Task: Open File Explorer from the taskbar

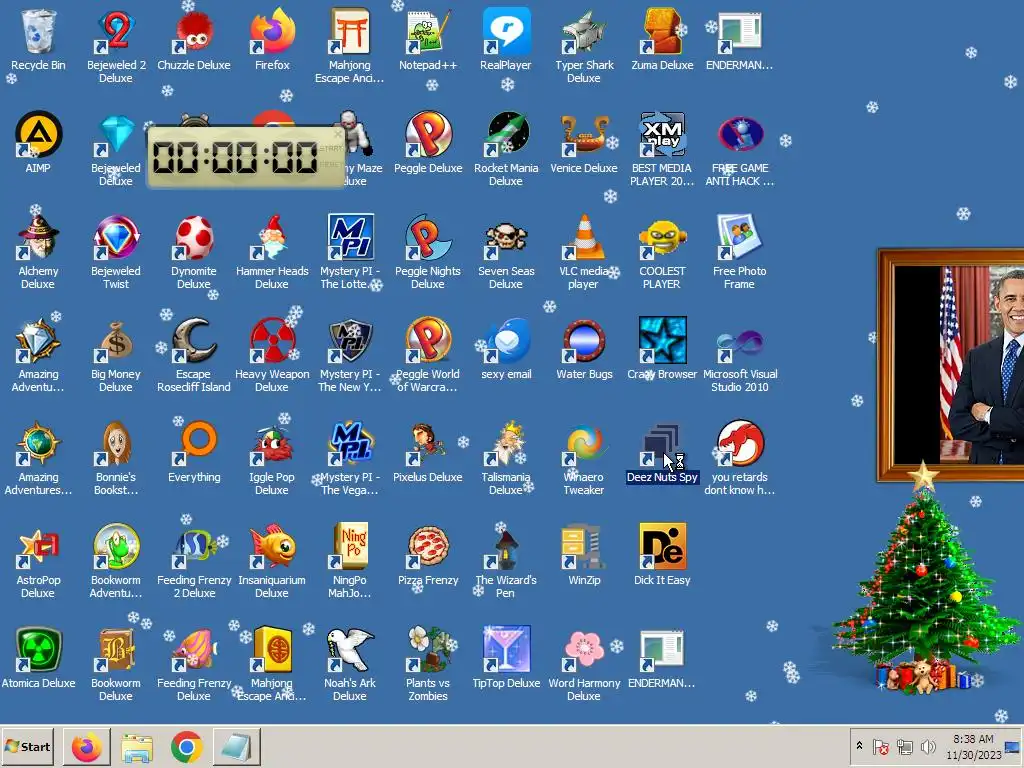Action: click(136, 746)
